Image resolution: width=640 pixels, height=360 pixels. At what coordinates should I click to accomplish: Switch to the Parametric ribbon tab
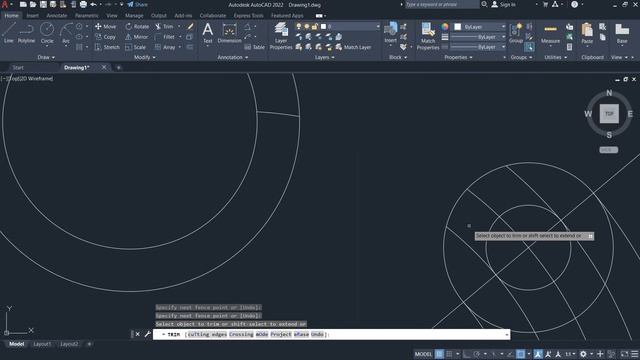(x=87, y=16)
